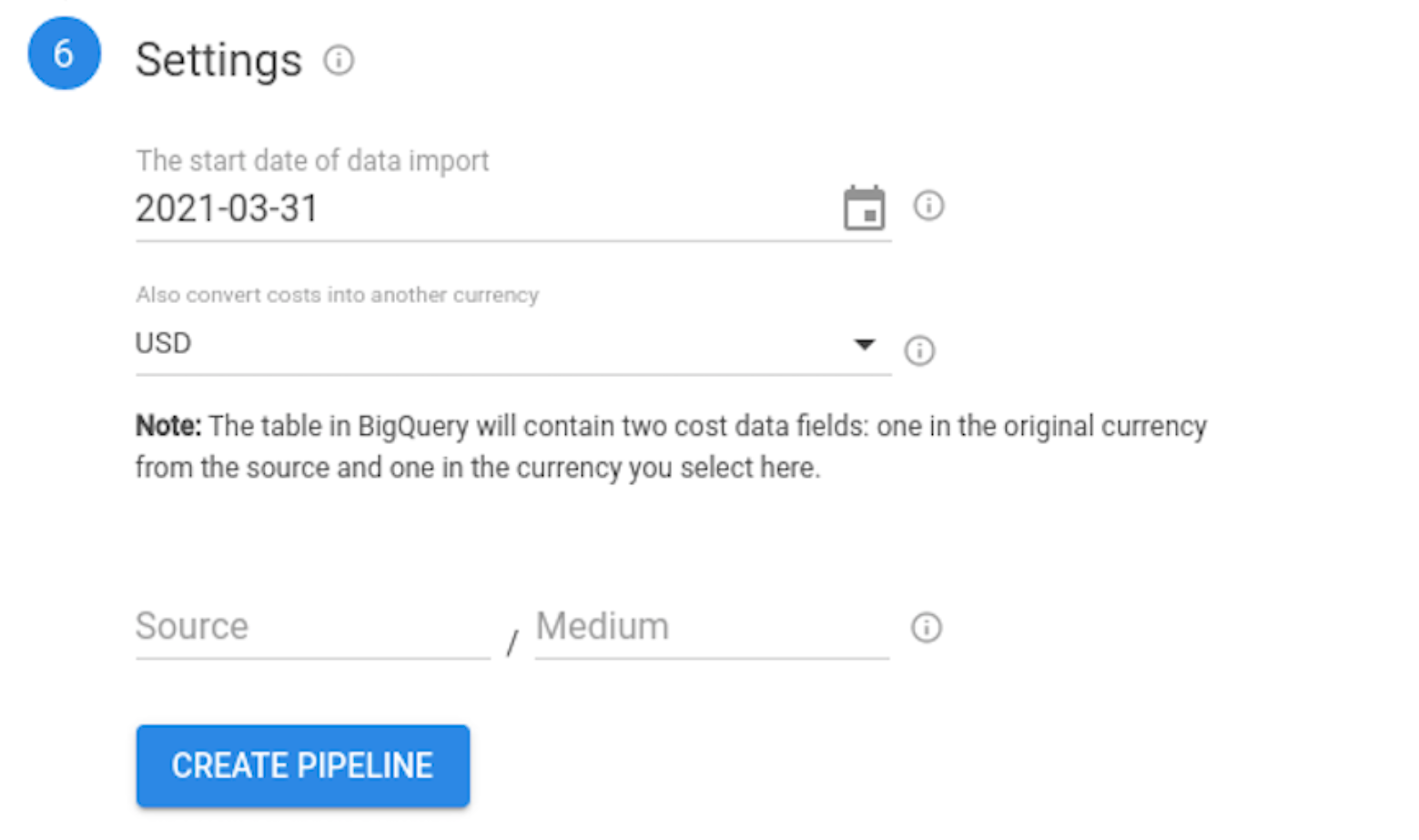Viewport: 1419px width, 840px height.
Task: Open the USD currency selection box
Action: tap(513, 344)
